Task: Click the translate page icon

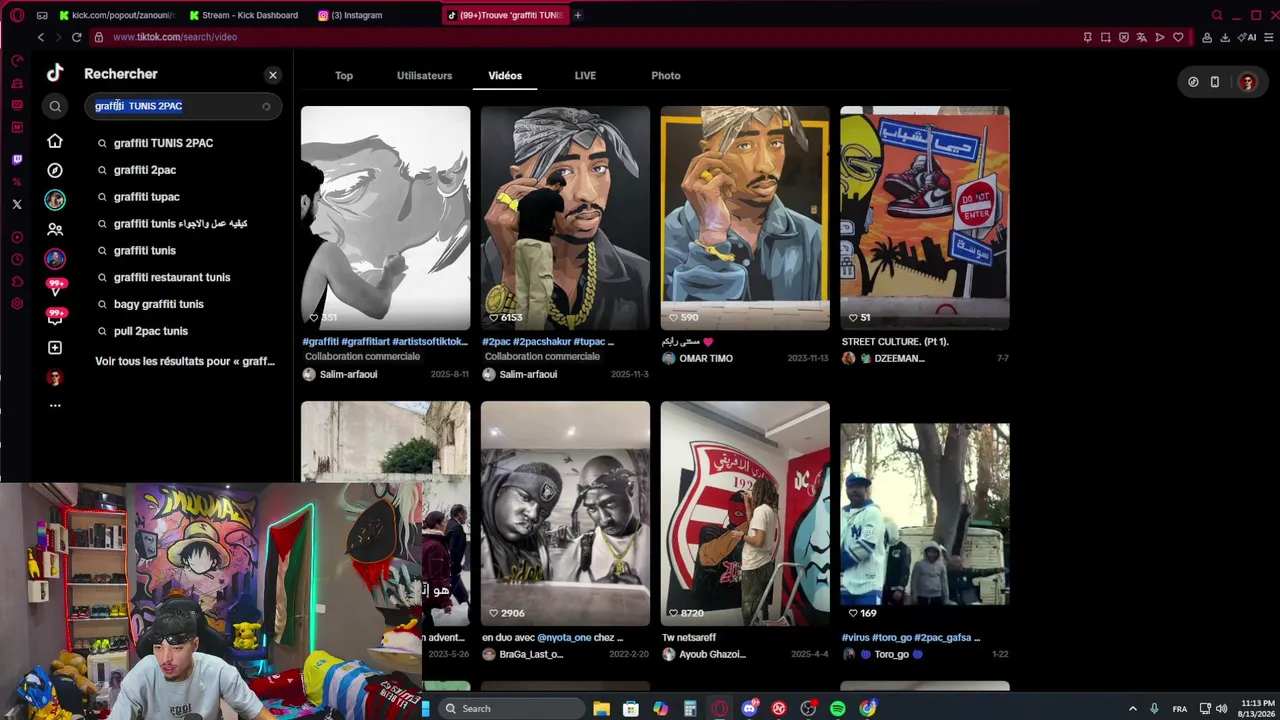Action: pyautogui.click(x=1142, y=37)
